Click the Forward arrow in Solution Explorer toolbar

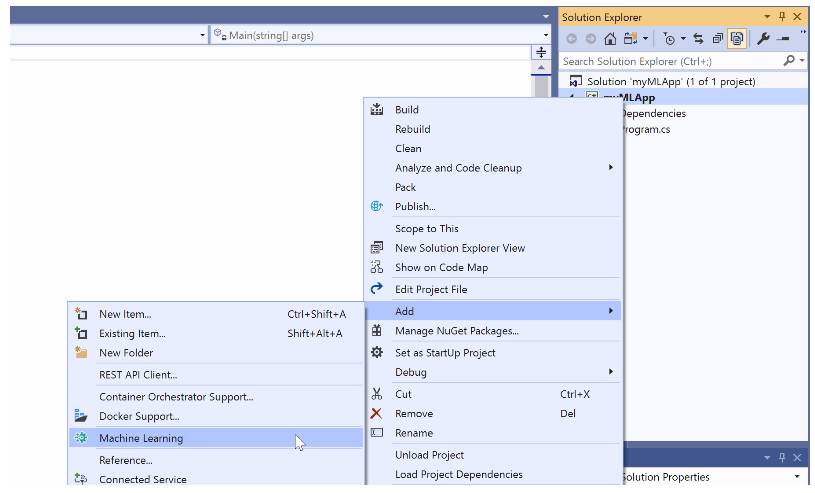[590, 38]
